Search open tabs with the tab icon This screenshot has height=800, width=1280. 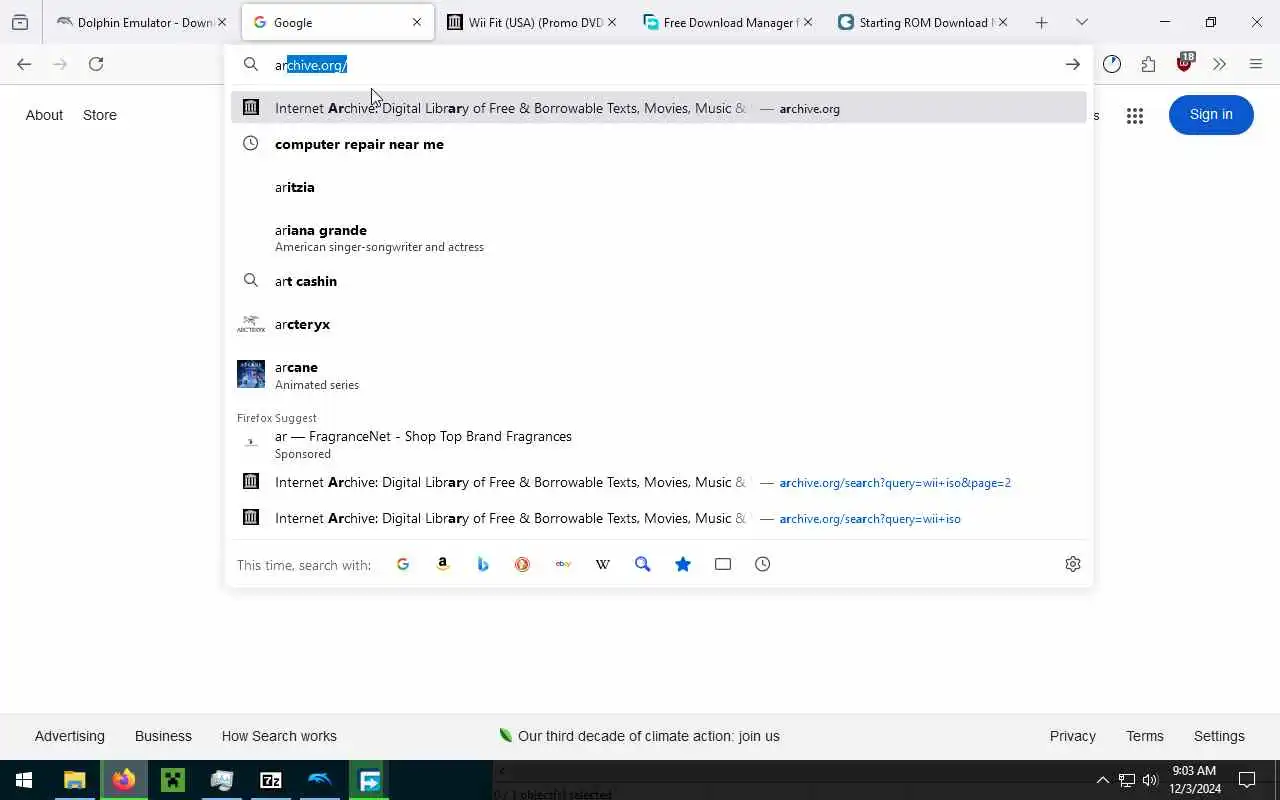click(x=723, y=564)
